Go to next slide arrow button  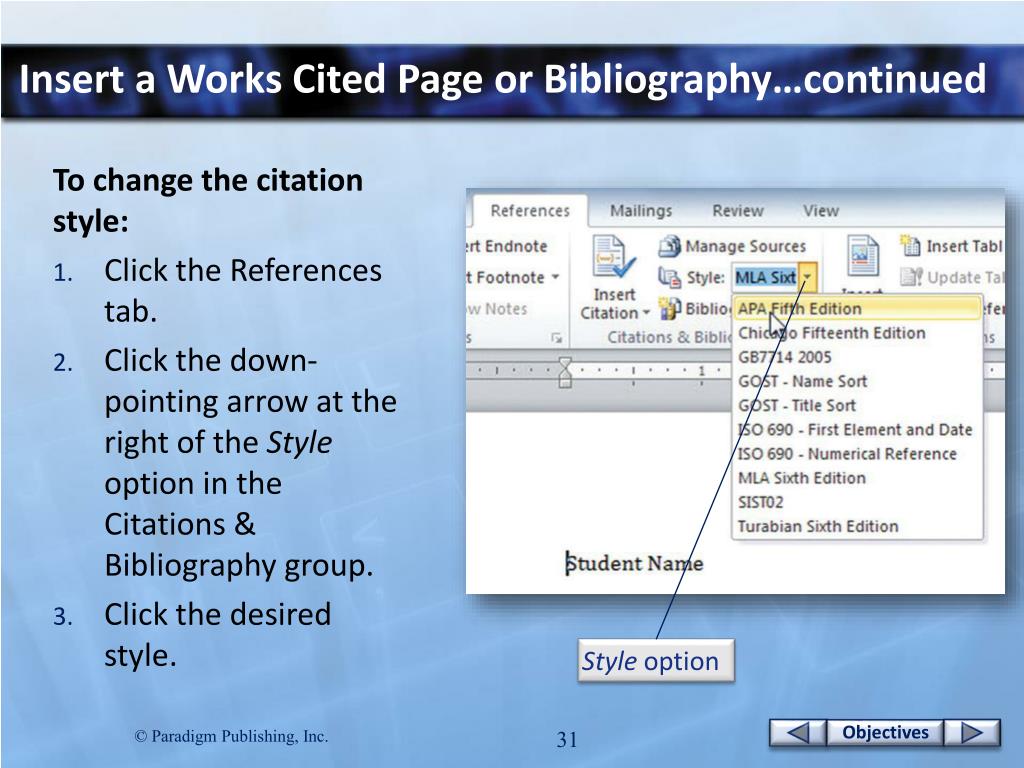pos(972,733)
